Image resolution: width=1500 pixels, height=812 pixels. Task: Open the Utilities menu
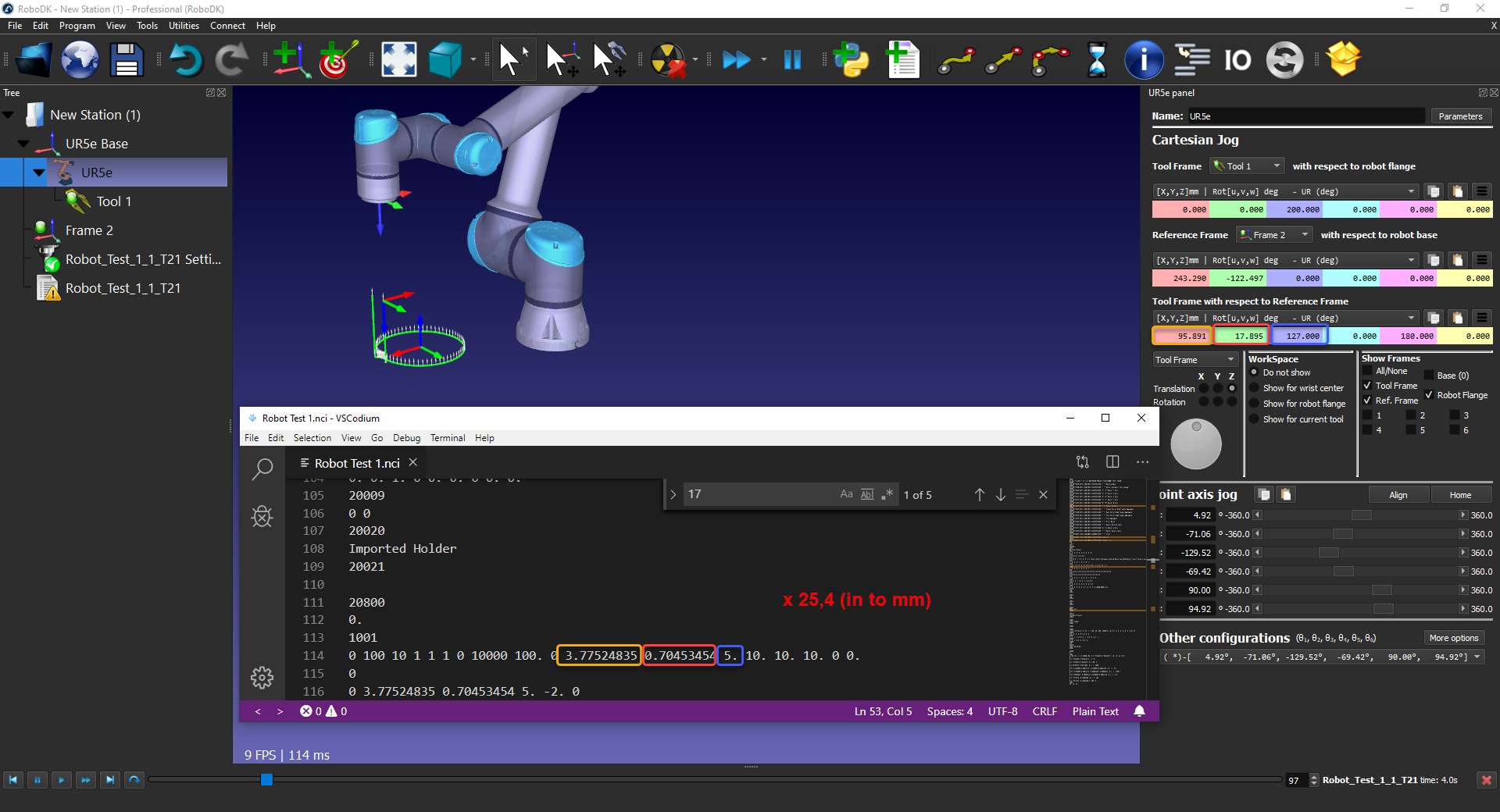tap(184, 26)
